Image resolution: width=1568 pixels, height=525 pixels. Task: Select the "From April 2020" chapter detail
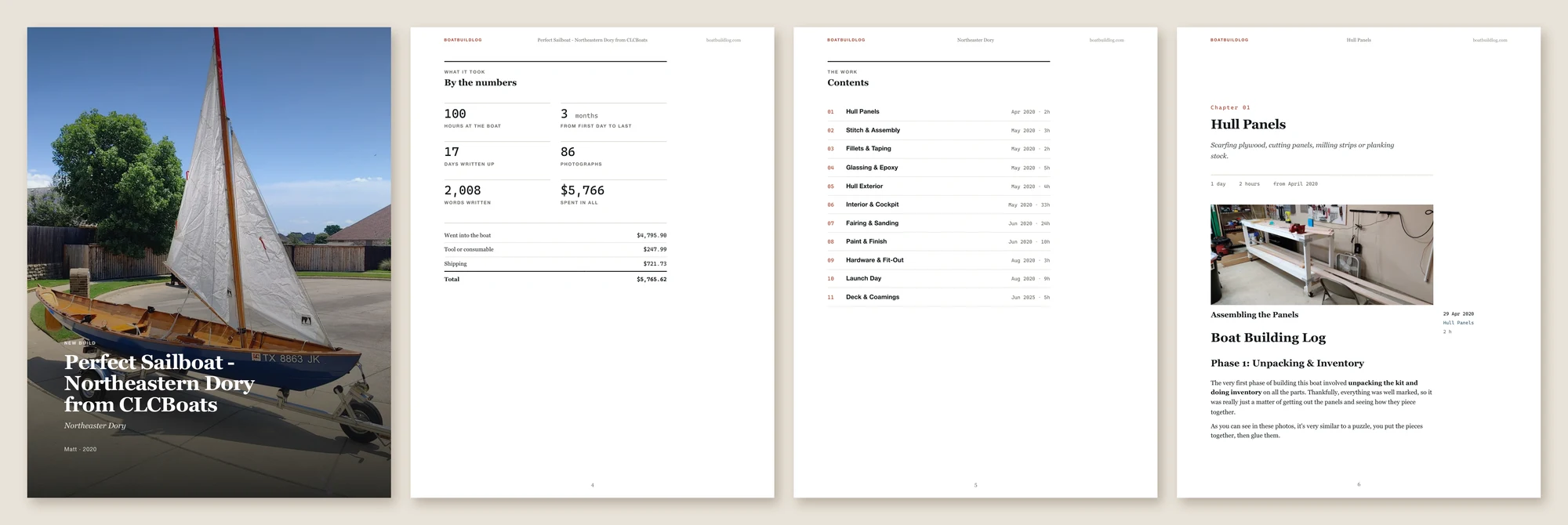[x=1295, y=184]
